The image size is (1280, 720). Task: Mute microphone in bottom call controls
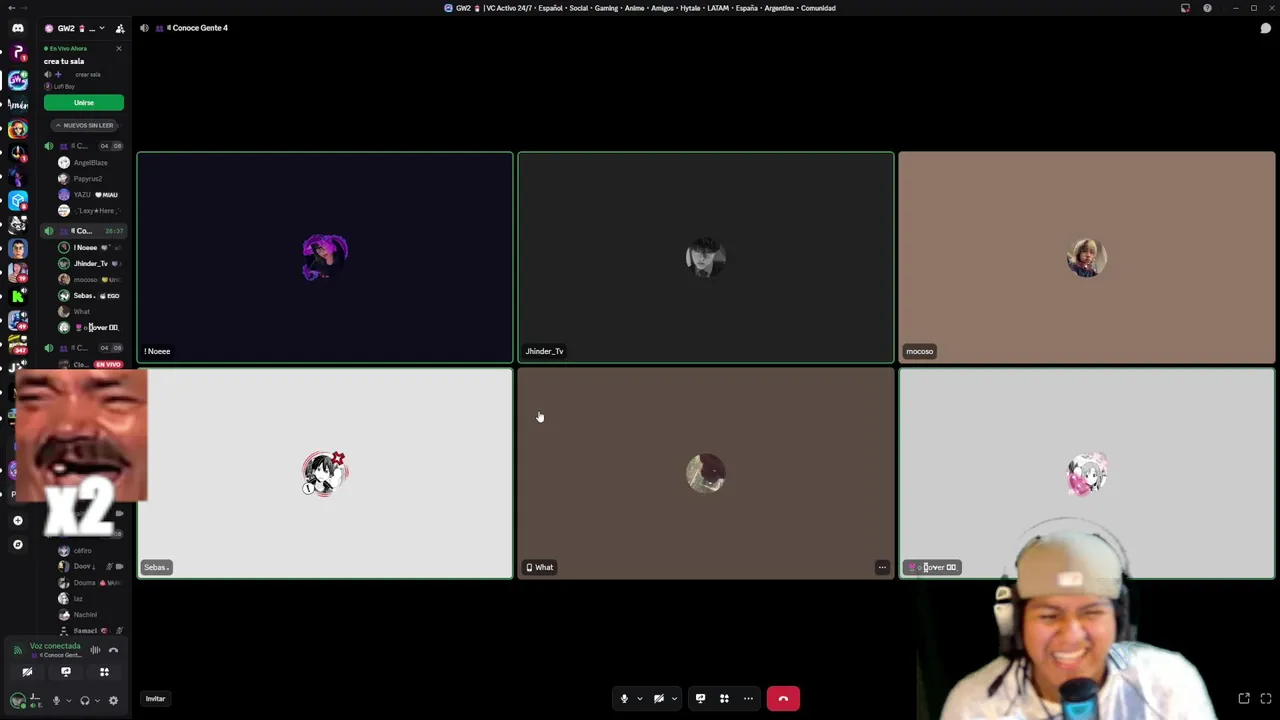pyautogui.click(x=624, y=698)
